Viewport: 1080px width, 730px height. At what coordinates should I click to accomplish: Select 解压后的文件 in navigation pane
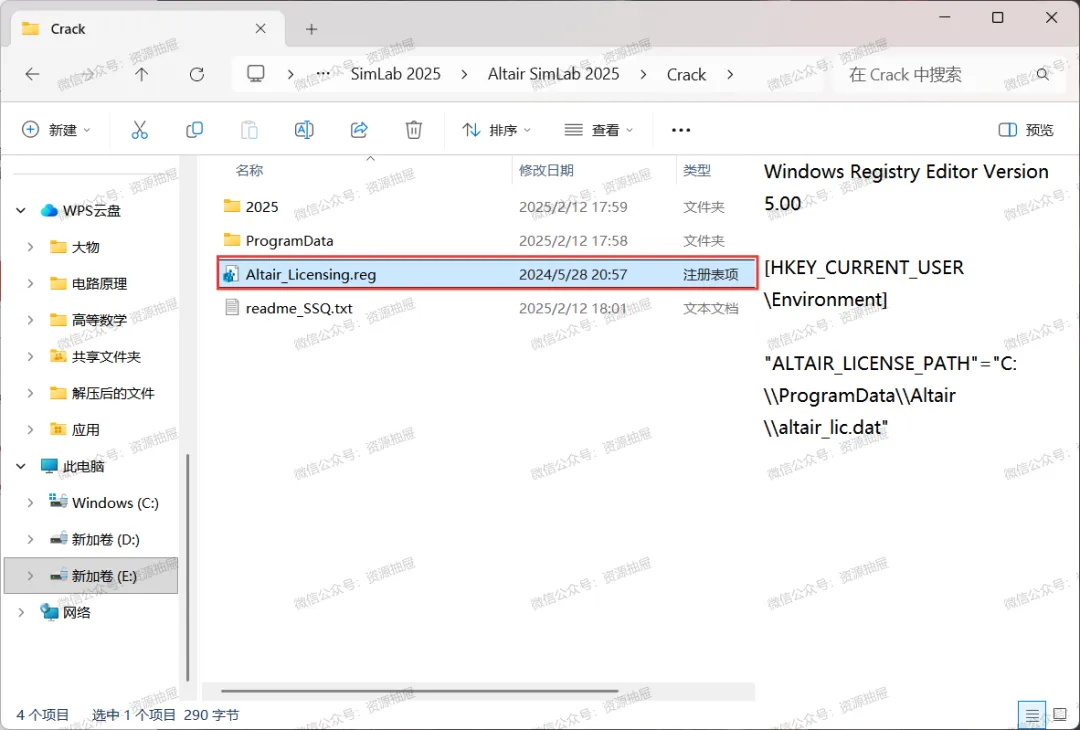coord(113,393)
